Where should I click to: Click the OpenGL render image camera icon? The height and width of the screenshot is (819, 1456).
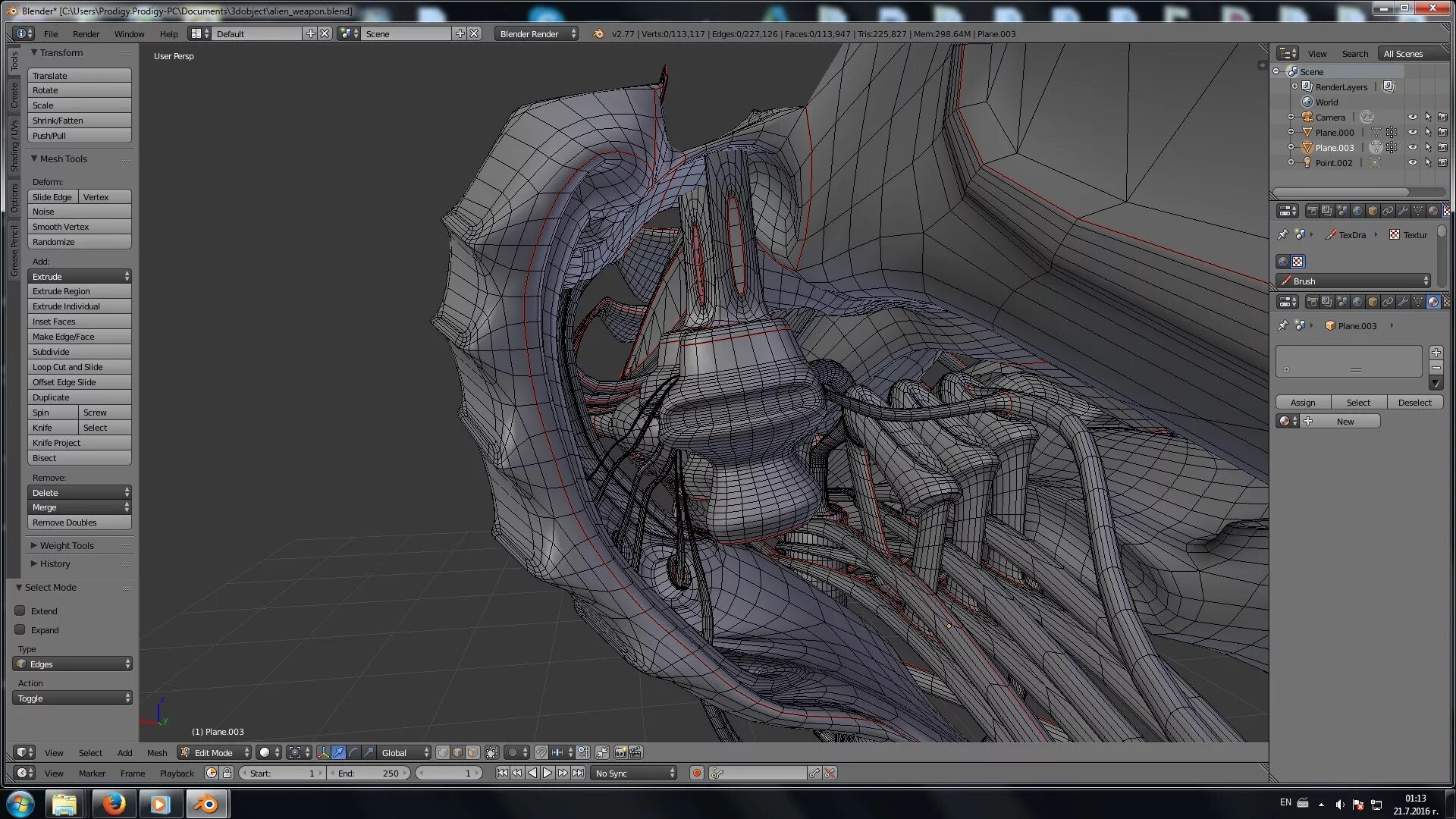[x=620, y=753]
